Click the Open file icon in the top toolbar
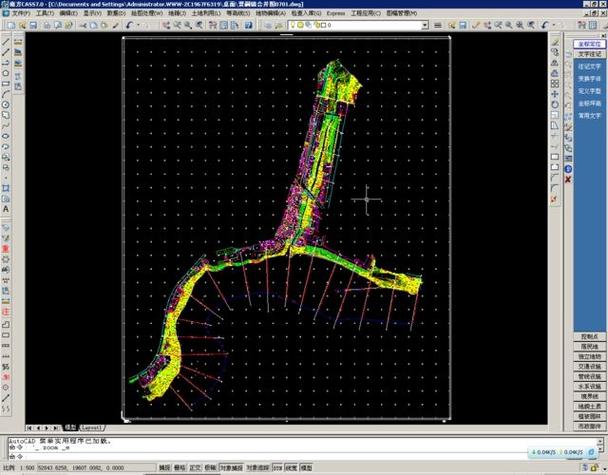This screenshot has height=475, width=608. point(22,25)
